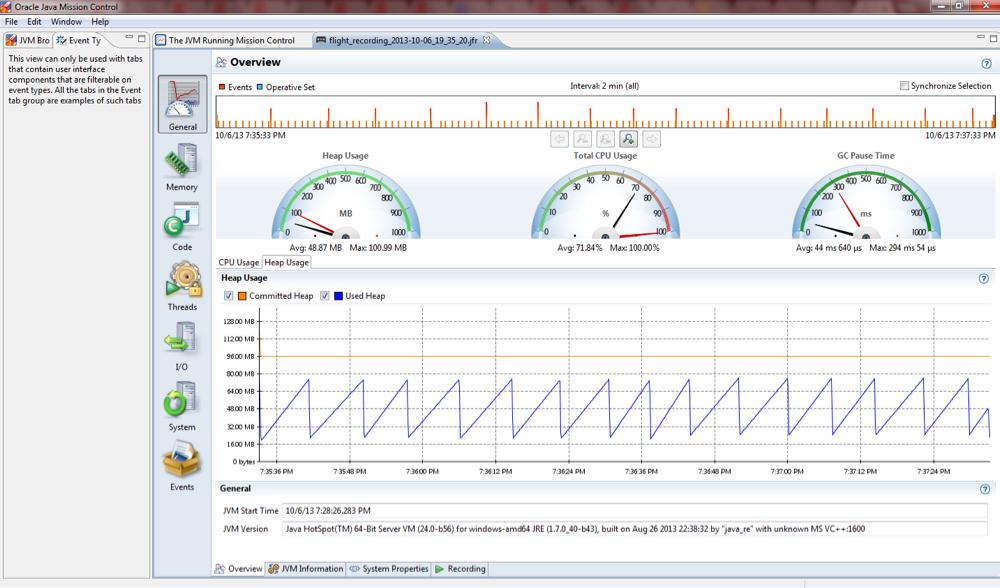The image size is (1000, 588).
Task: Select the General overview icon
Action: [181, 100]
